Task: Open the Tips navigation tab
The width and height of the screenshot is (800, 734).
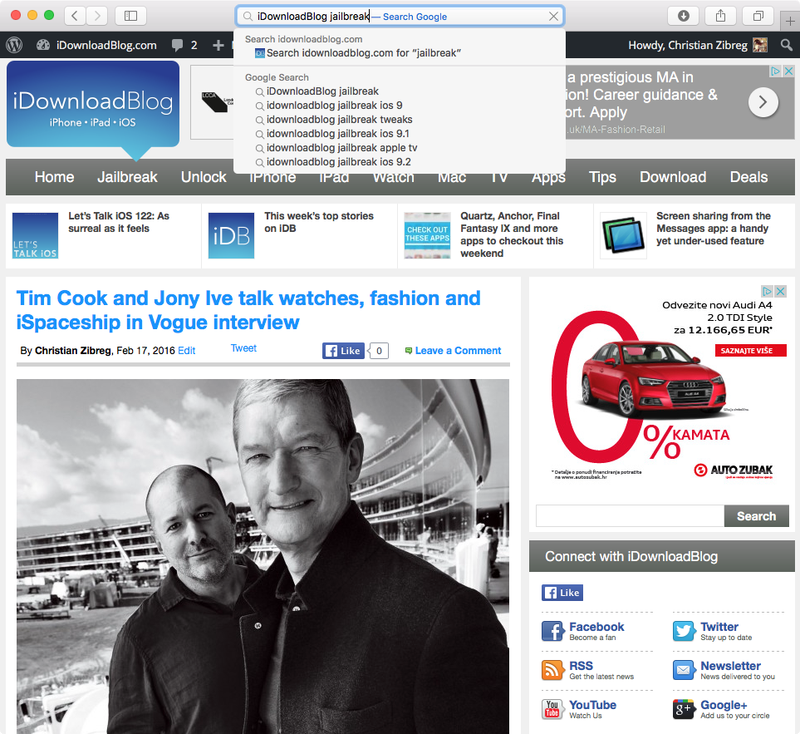Action: [x=603, y=177]
